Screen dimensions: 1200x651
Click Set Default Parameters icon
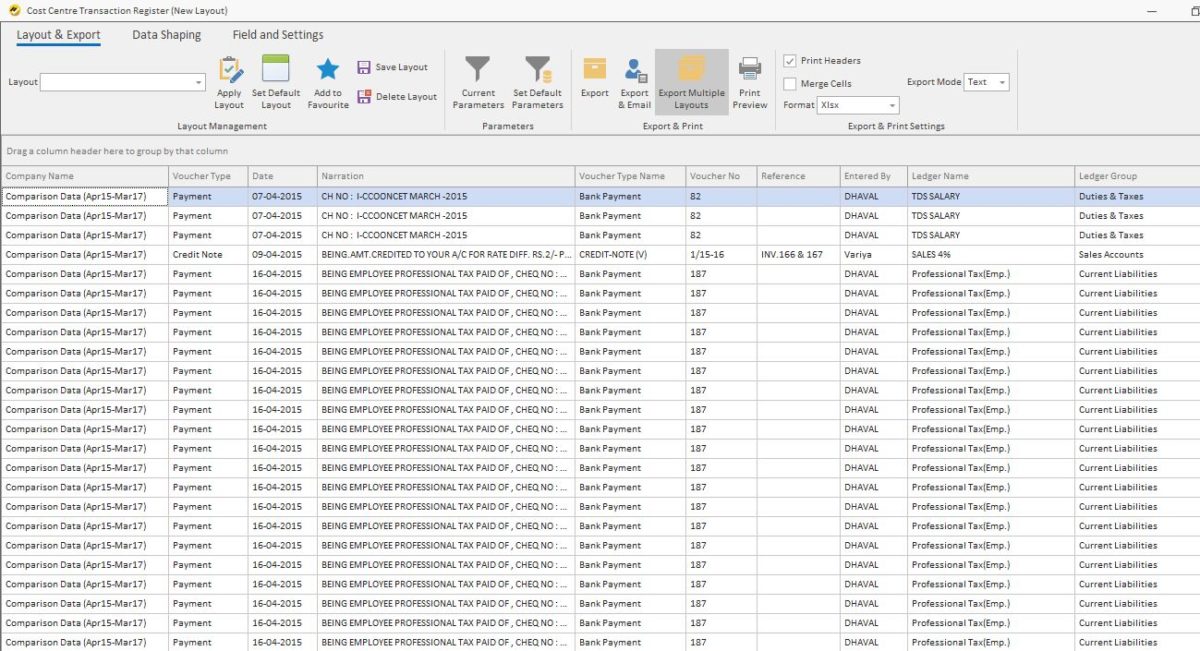tap(537, 70)
